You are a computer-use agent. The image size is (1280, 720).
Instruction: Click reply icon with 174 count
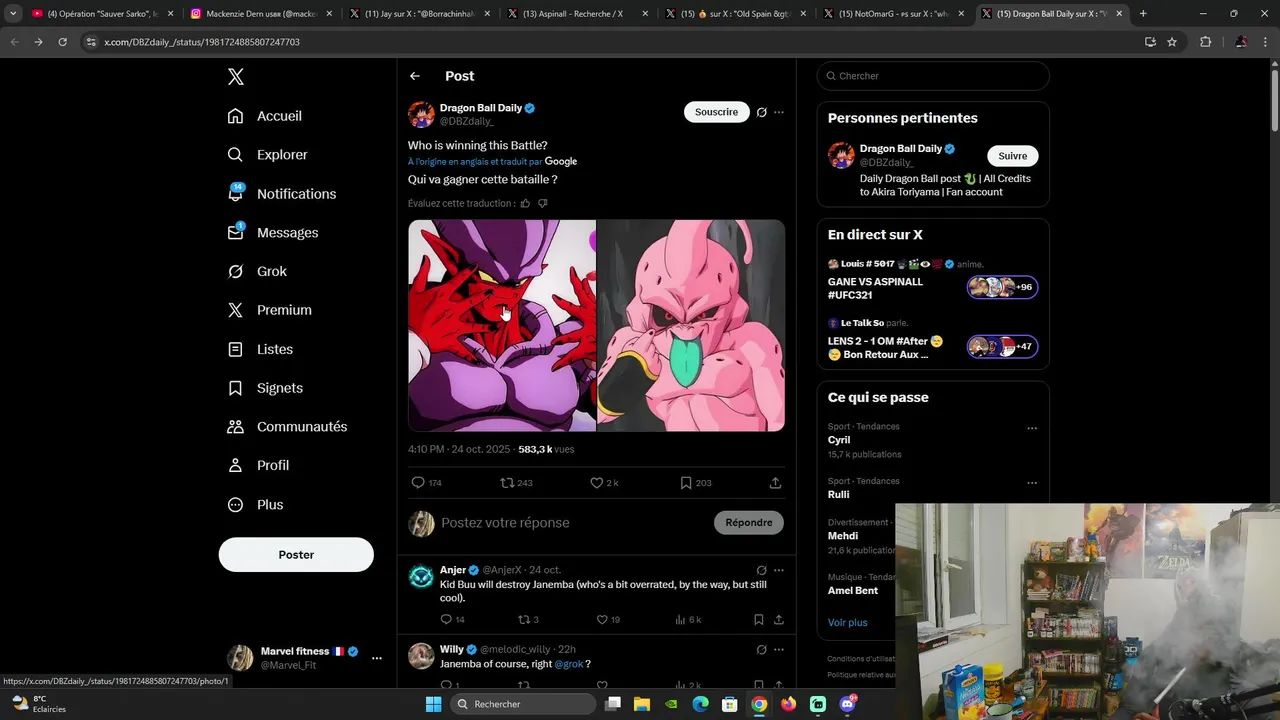coord(427,483)
